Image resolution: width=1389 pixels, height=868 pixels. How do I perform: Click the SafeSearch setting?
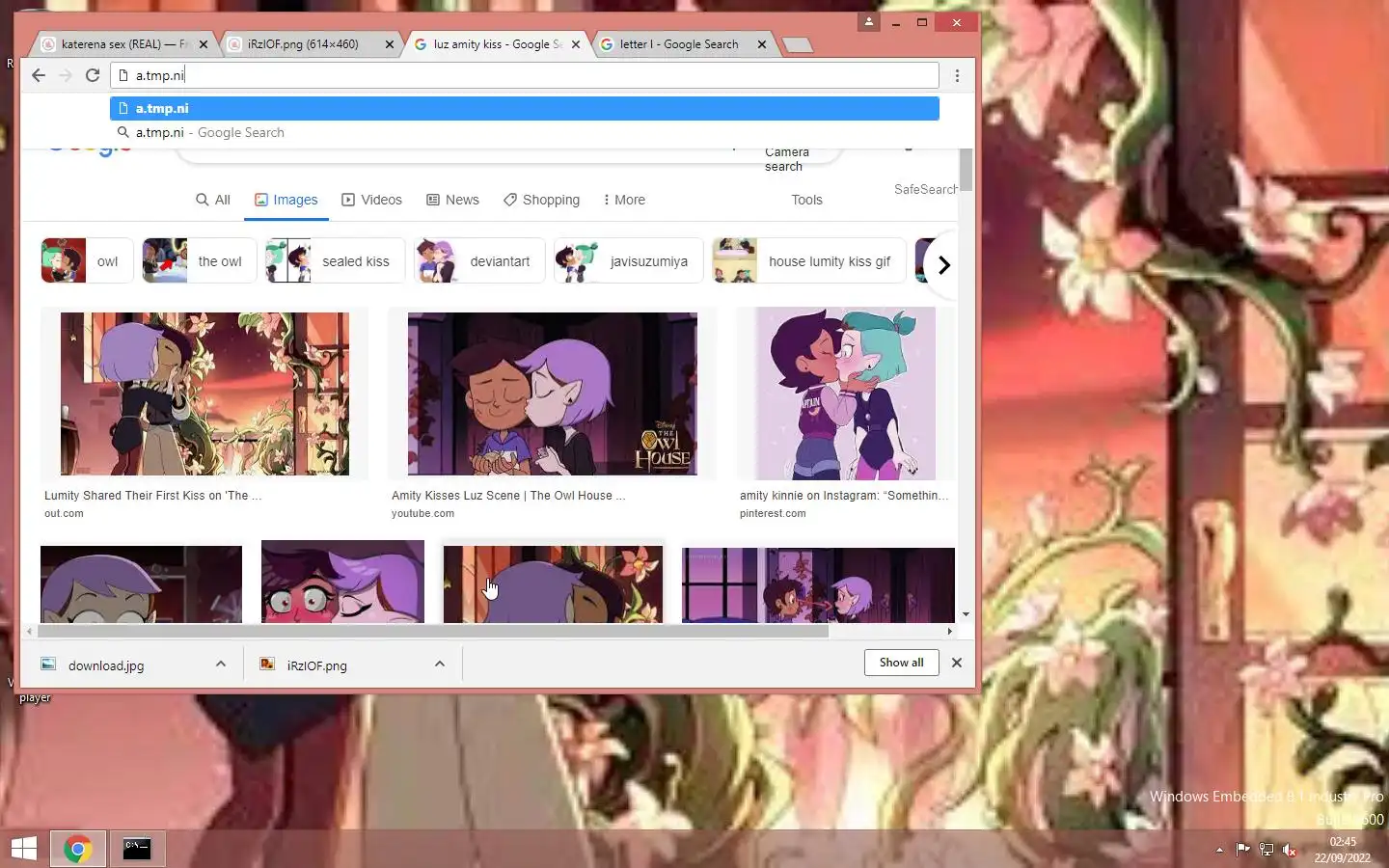click(925, 189)
